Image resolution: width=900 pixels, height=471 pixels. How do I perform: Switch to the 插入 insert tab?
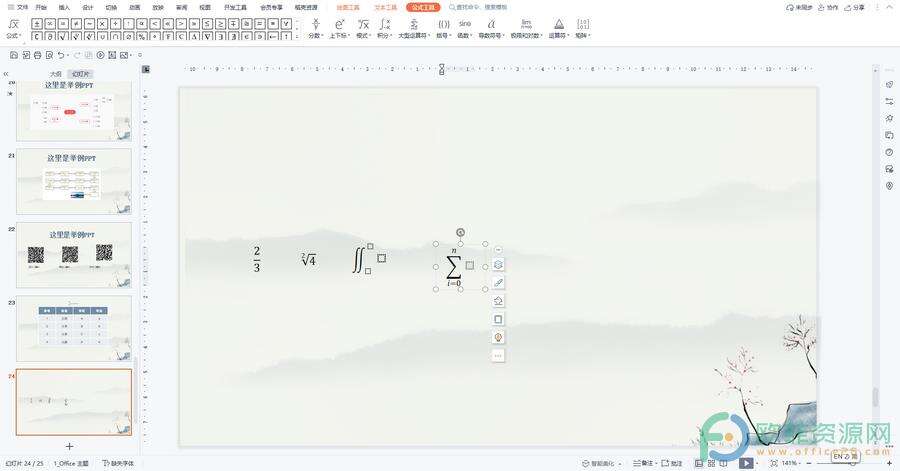coord(64,7)
